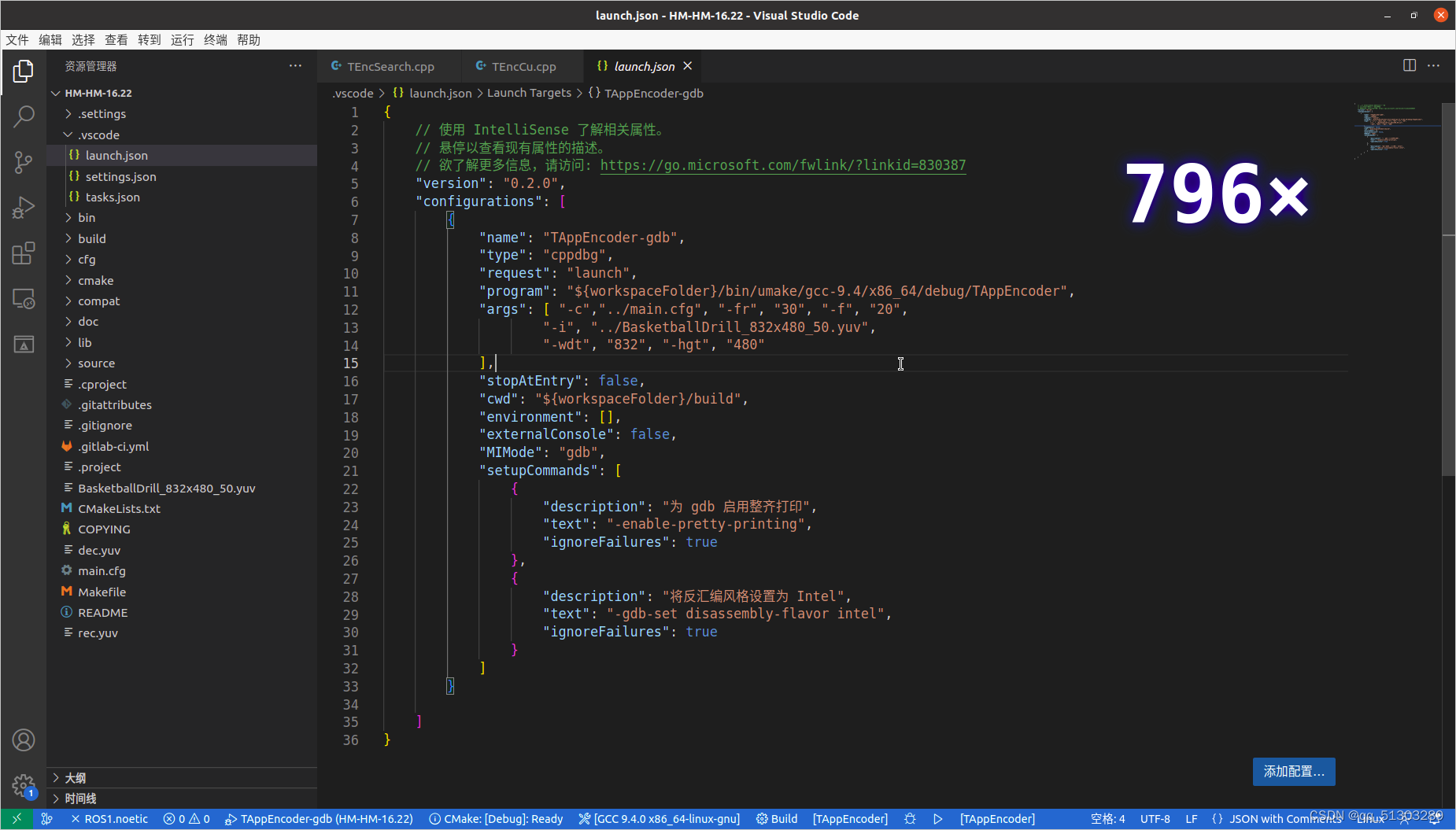
Task: Click ROS1.noetic status item
Action: point(109,819)
